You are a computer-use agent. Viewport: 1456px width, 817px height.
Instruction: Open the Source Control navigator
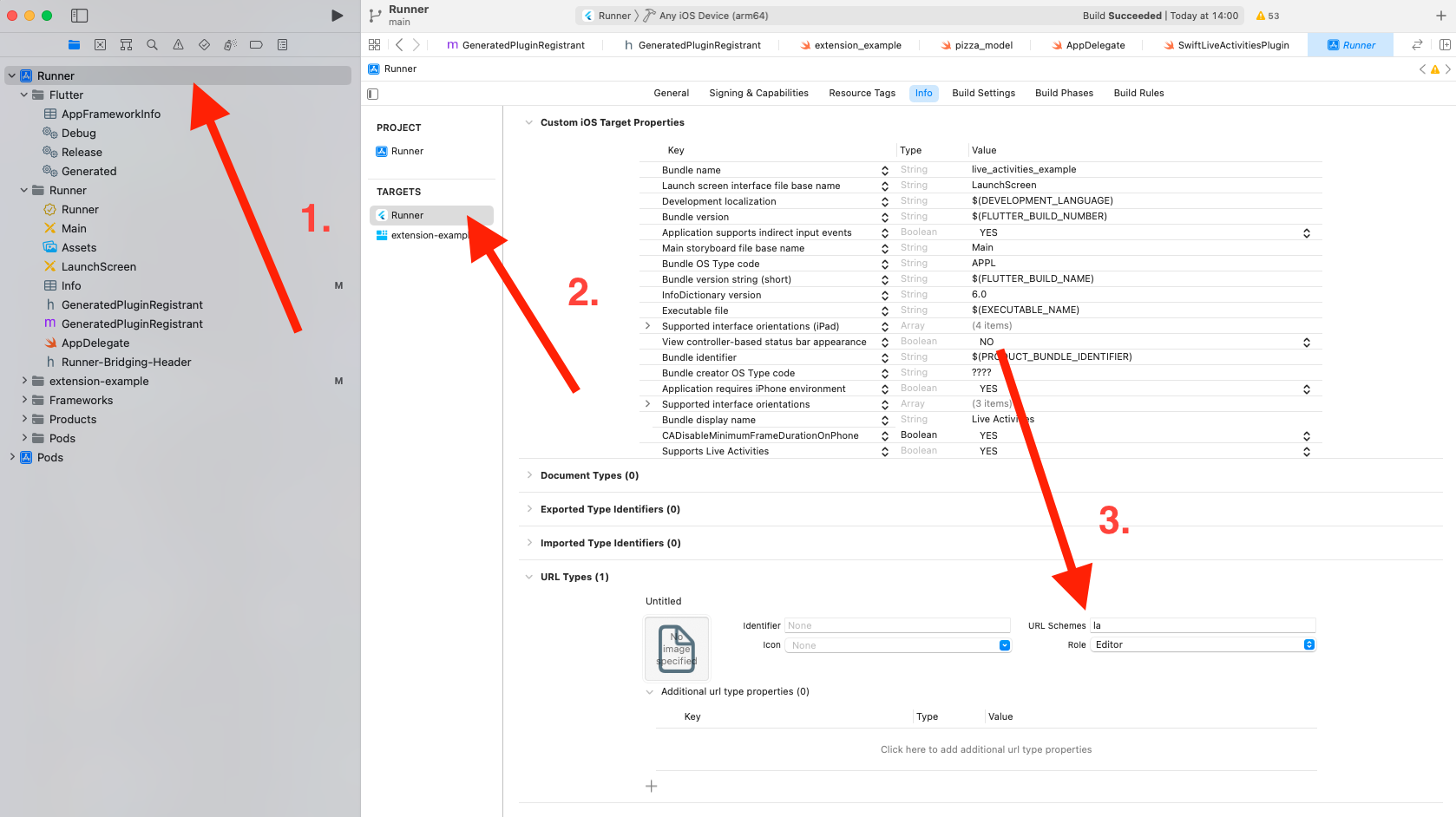(x=100, y=45)
